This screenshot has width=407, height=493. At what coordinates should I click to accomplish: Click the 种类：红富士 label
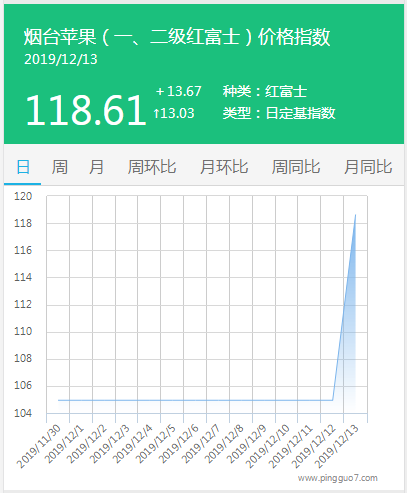coord(265,91)
